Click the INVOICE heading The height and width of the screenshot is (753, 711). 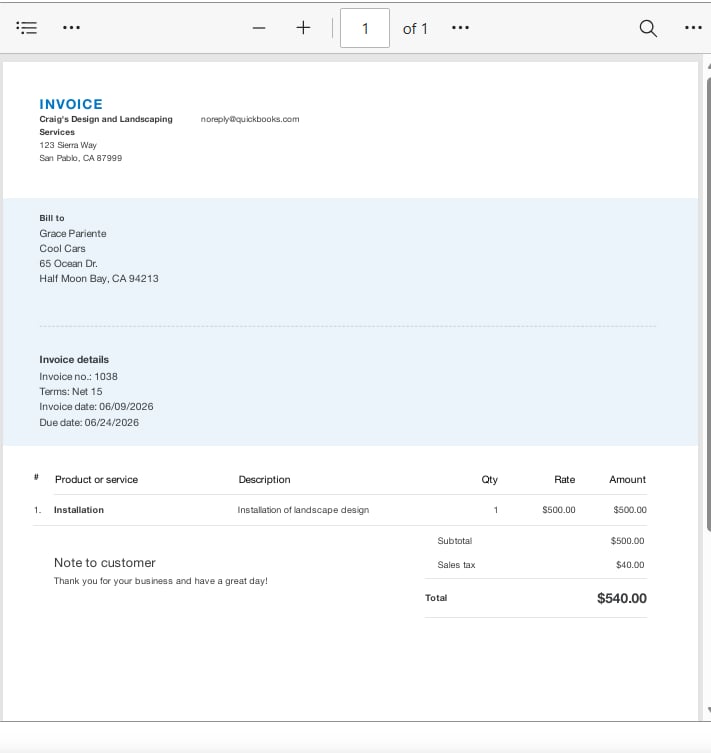point(71,104)
